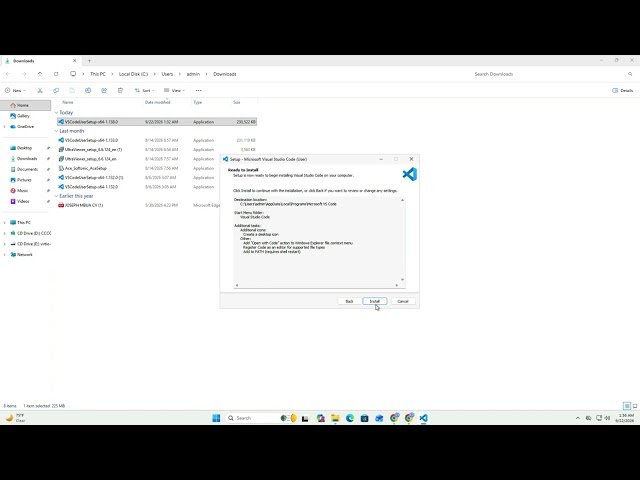Click the Share icon in Explorer toolbar
The image size is (640, 480).
pyautogui.click(x=104, y=90)
